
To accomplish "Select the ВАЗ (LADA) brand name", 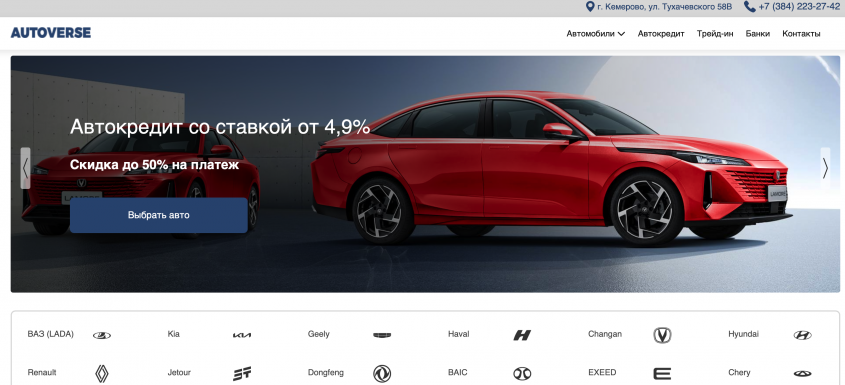I will 51,334.
